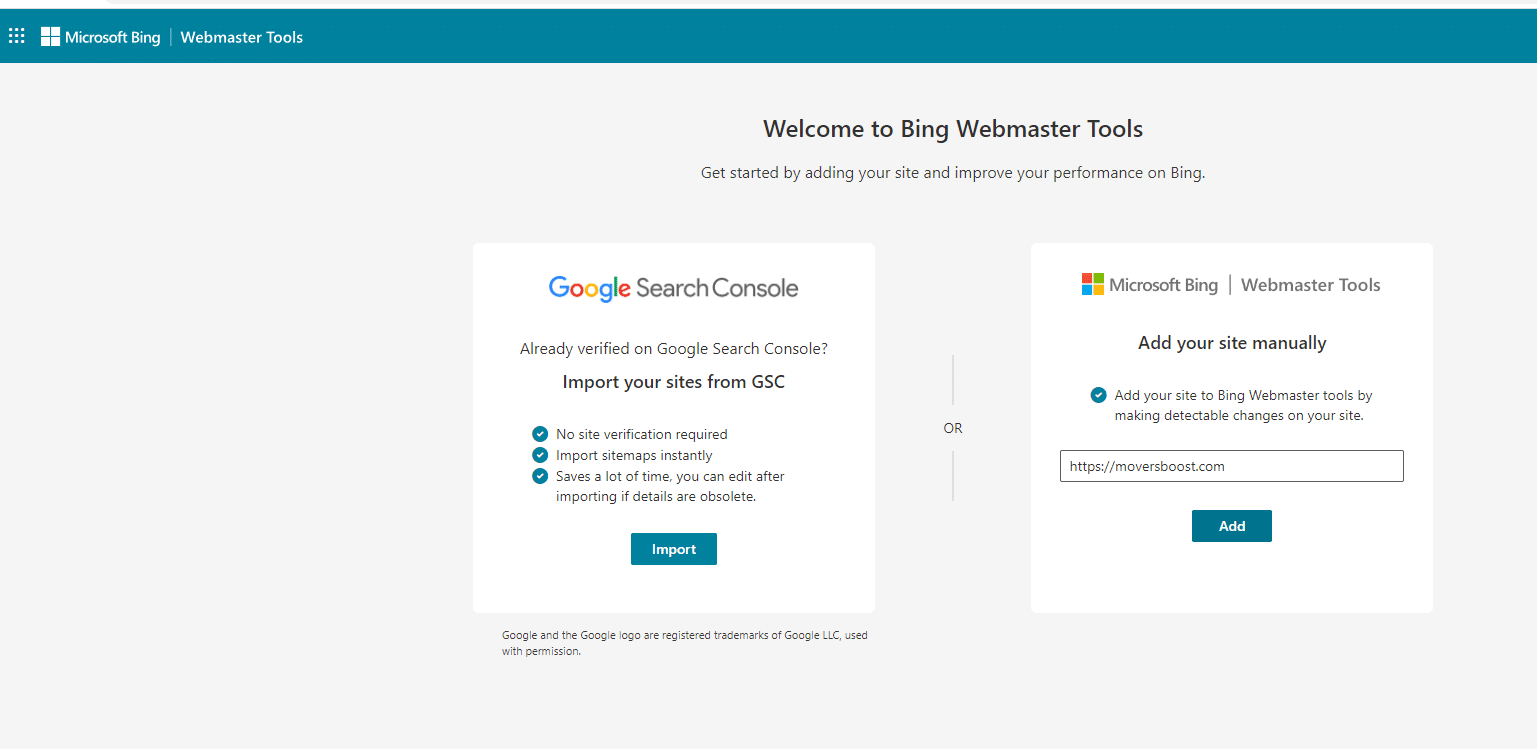Click checkmark icon beside Saves a lot of time
Image resolution: width=1537 pixels, height=749 pixels.
(540, 476)
